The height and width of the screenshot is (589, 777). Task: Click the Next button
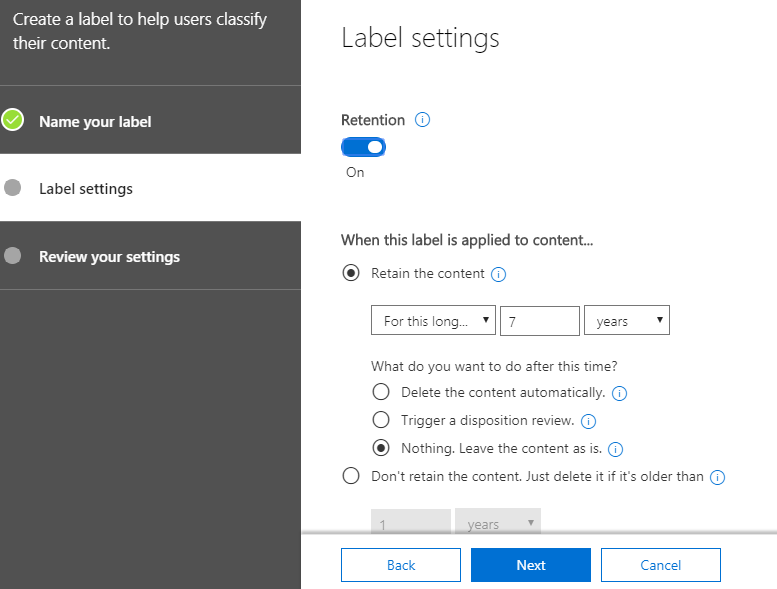tap(531, 565)
